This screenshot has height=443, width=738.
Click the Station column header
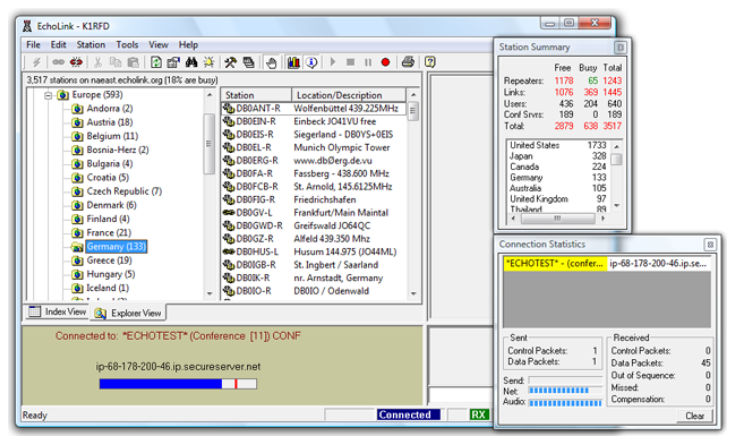coord(256,95)
